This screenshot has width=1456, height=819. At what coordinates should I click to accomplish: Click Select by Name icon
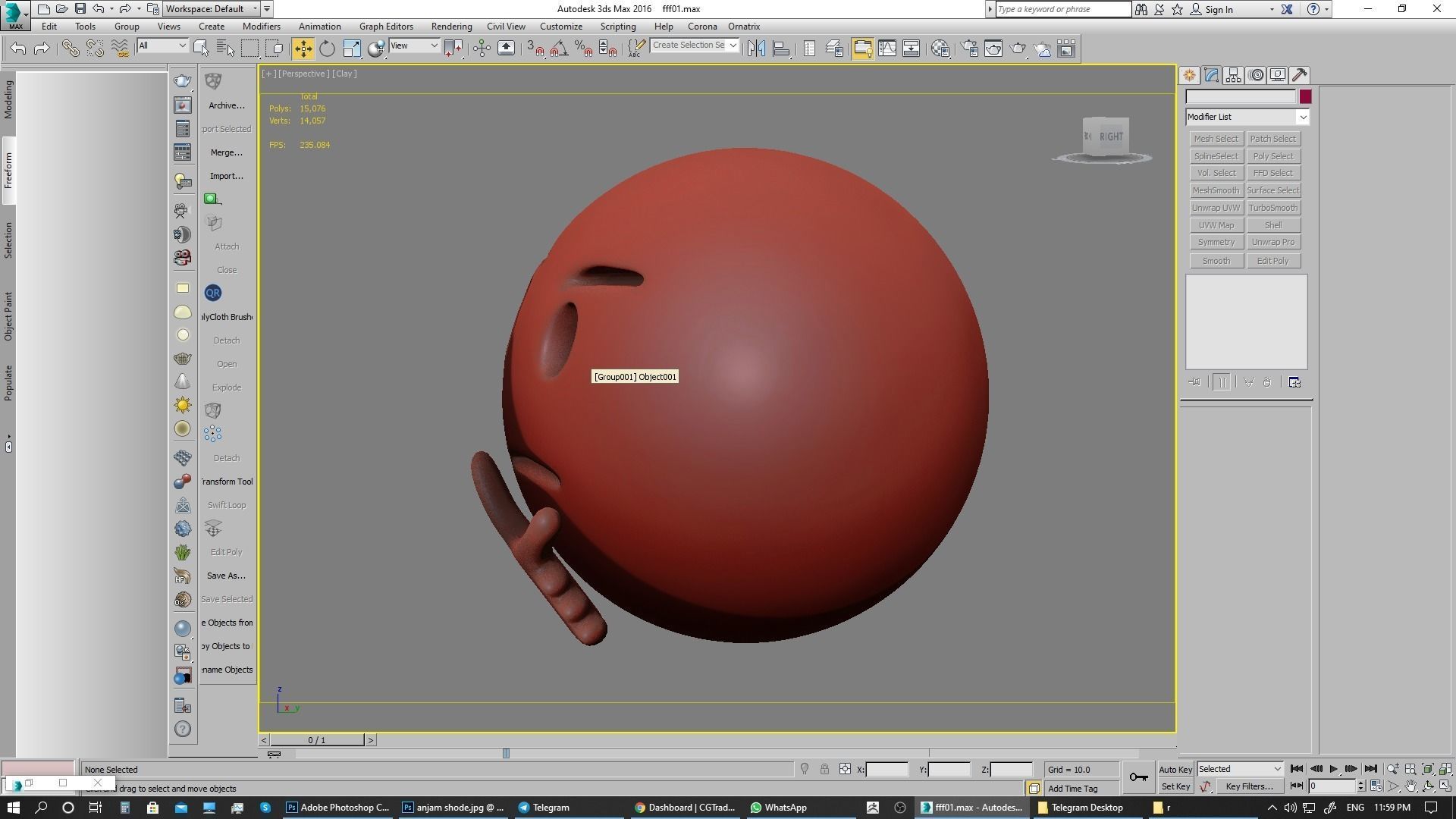(x=226, y=49)
